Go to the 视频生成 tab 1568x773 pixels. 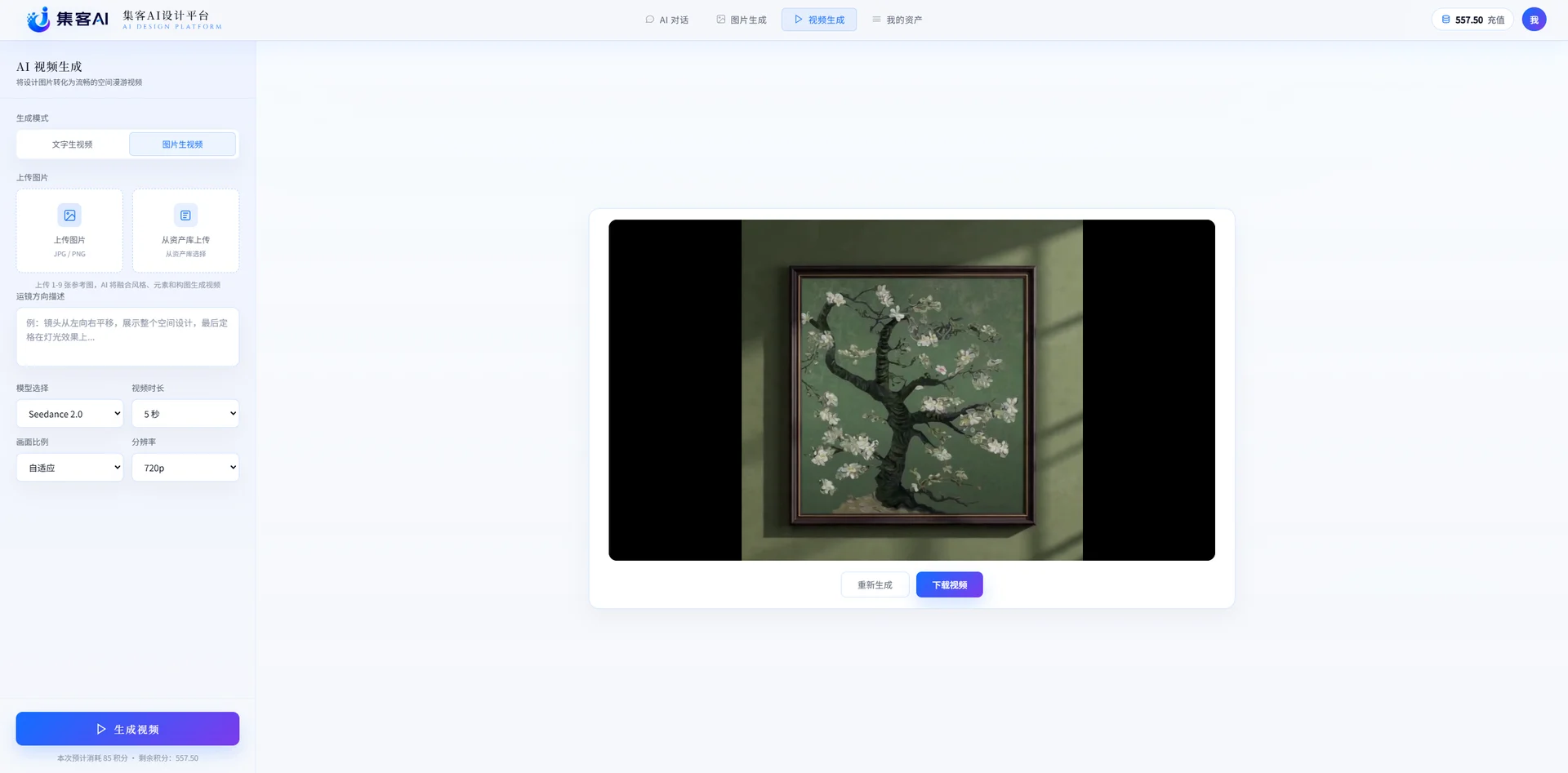point(819,20)
